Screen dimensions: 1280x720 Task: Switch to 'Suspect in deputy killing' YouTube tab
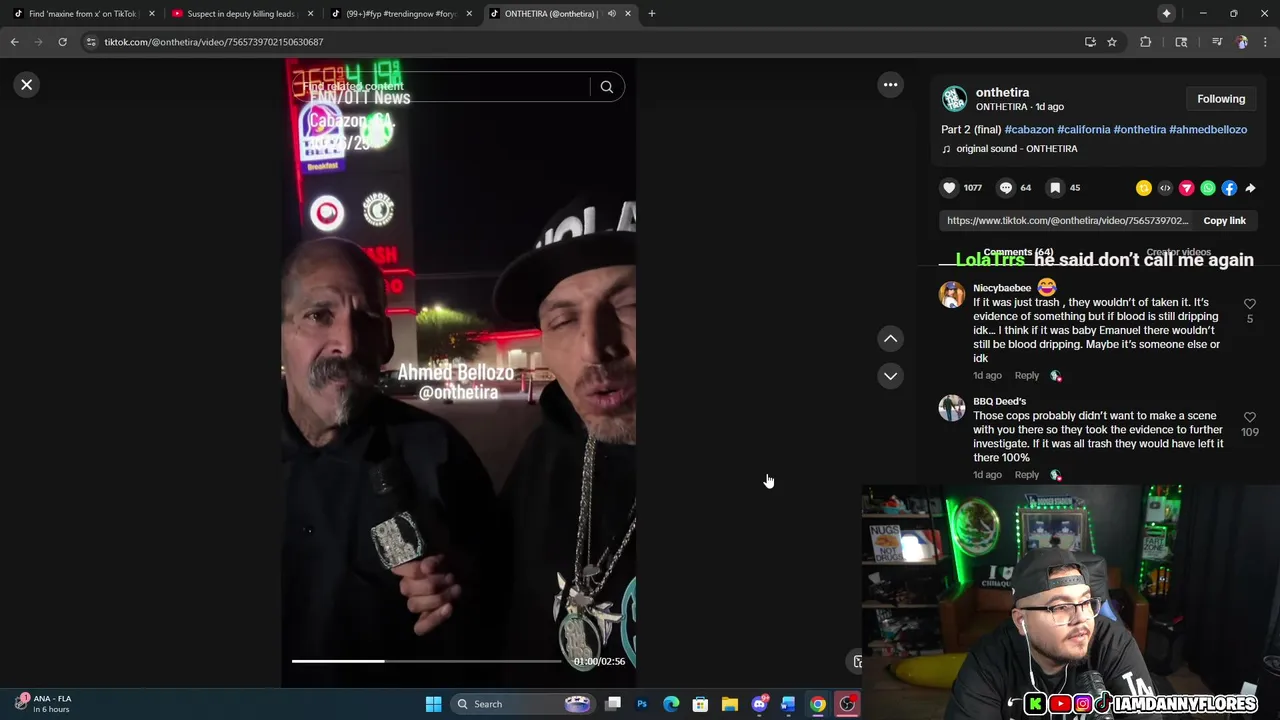242,14
